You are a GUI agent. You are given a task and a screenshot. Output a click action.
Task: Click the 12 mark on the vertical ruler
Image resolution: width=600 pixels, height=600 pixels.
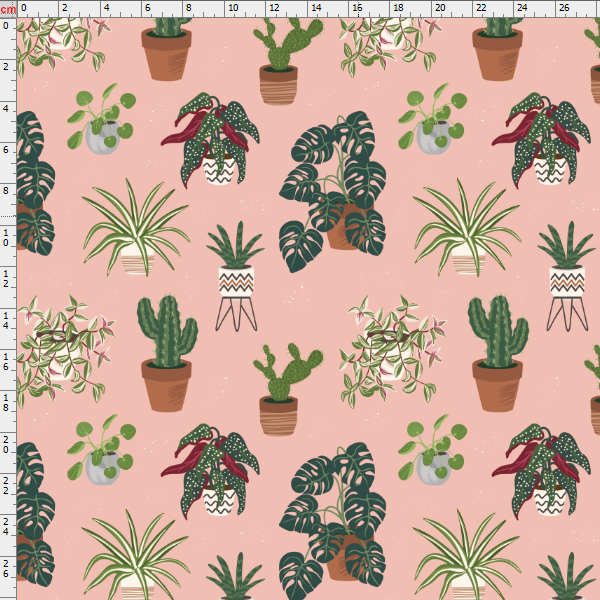pyautogui.click(x=6, y=279)
